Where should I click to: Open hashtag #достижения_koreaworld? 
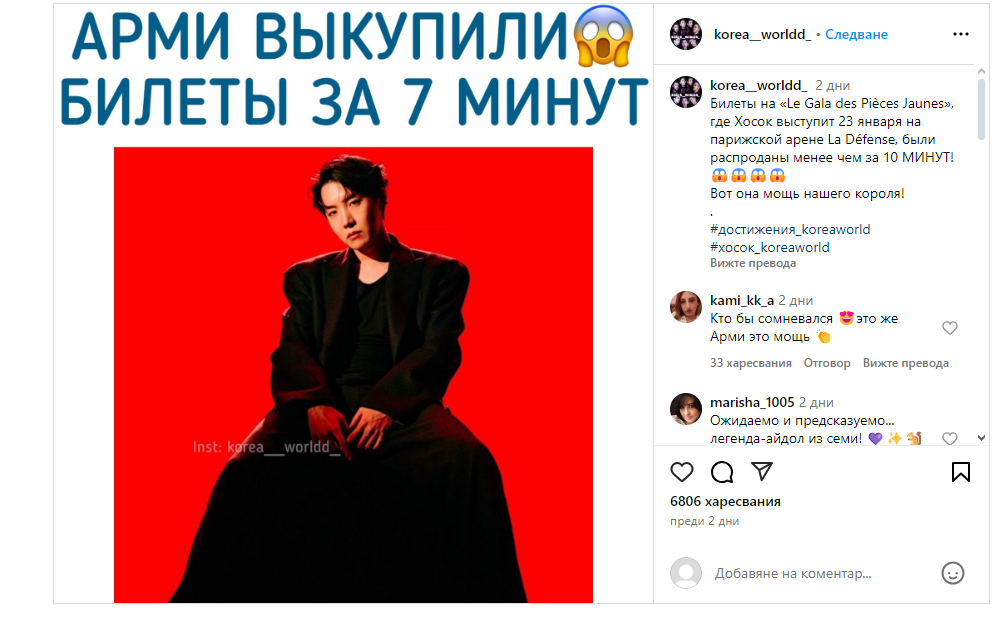click(x=790, y=229)
